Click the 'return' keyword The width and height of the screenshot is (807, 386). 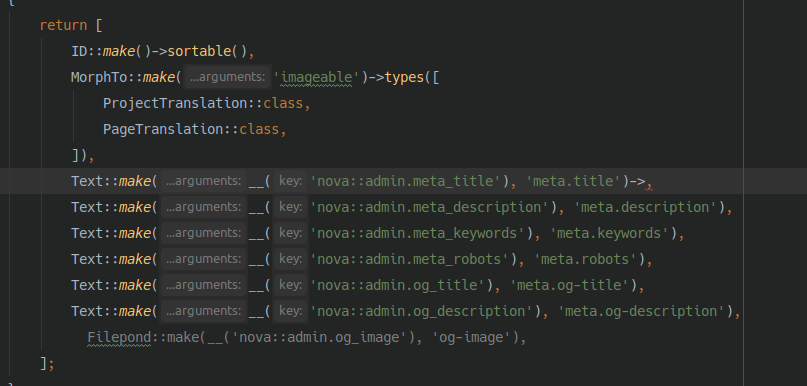[63, 25]
